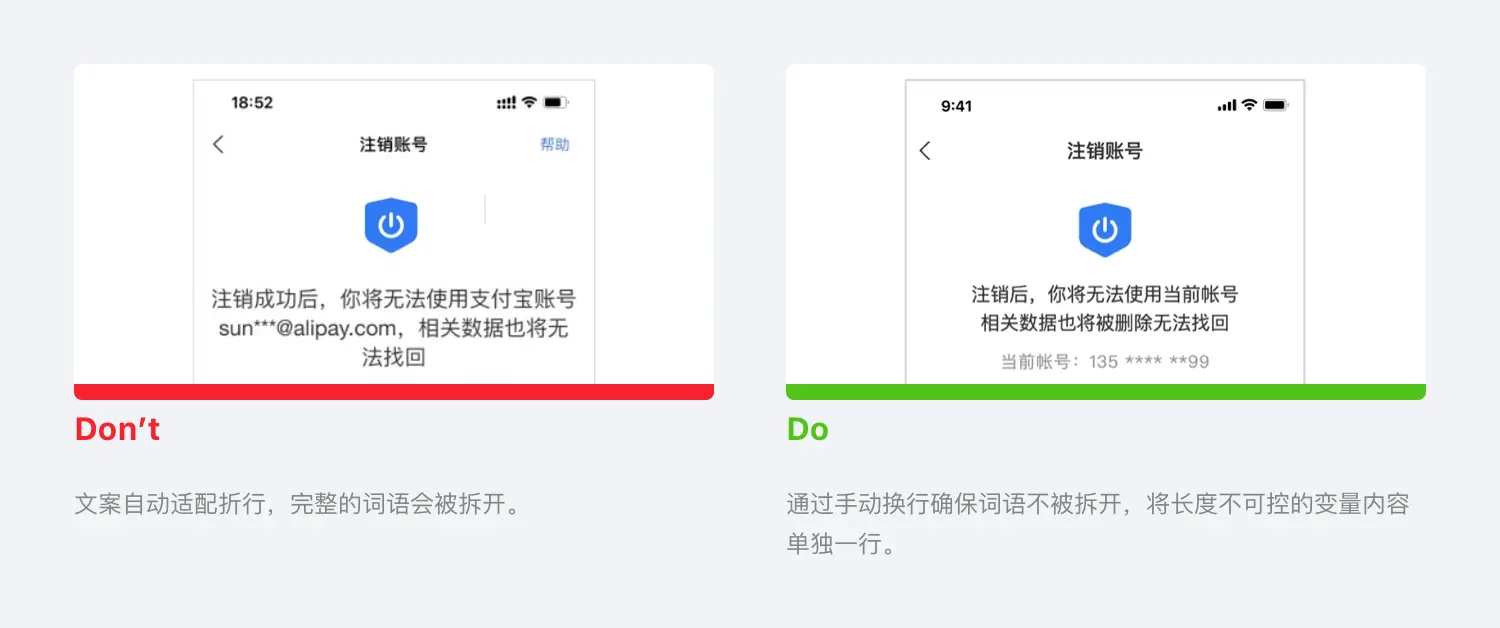
Task: Click the Wi-Fi icon in the 9:41 status bar
Action: pos(1249,105)
